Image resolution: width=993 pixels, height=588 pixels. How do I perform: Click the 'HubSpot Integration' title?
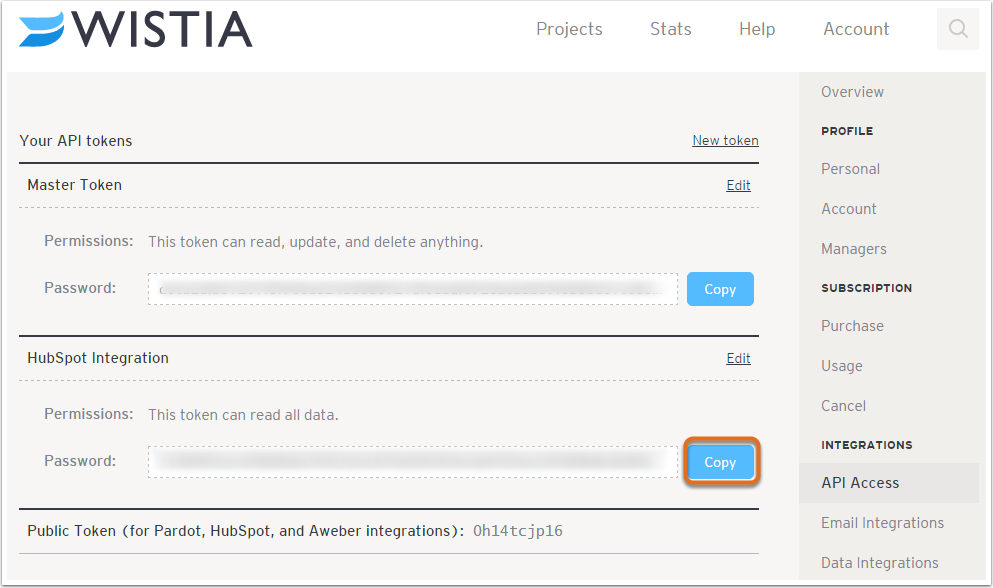[x=98, y=358]
